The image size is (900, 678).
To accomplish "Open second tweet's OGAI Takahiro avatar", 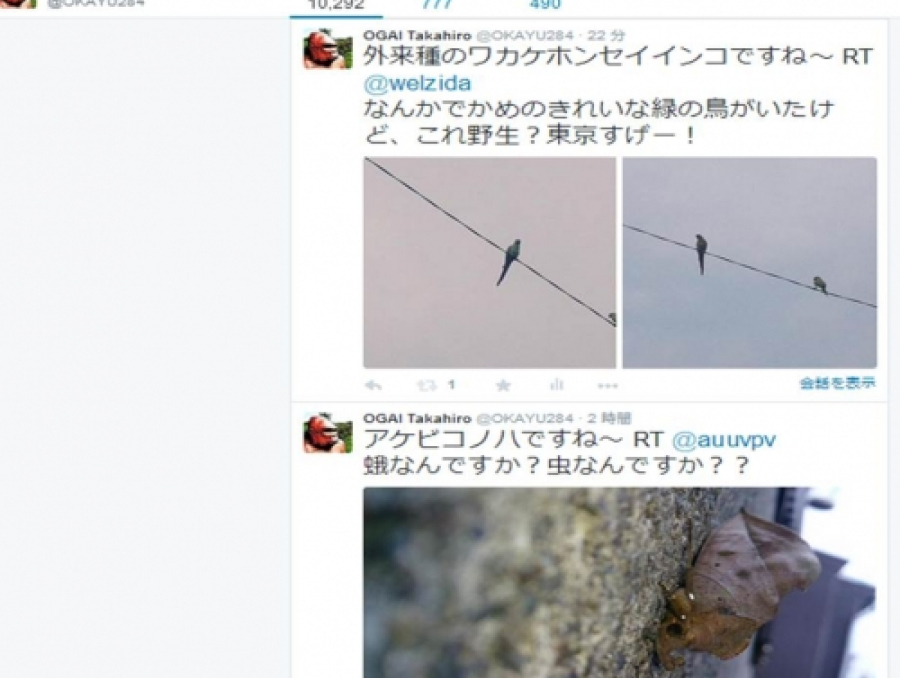I will click(328, 432).
